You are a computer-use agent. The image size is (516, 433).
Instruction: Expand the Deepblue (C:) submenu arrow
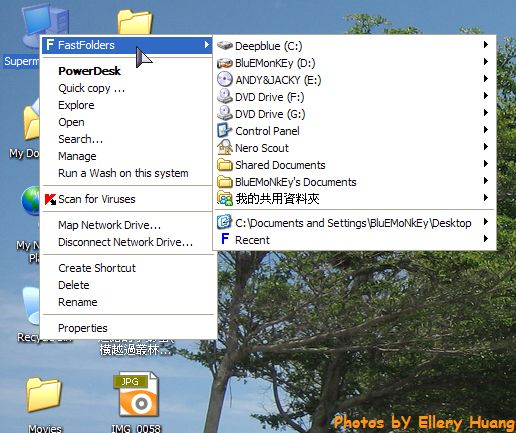point(486,44)
